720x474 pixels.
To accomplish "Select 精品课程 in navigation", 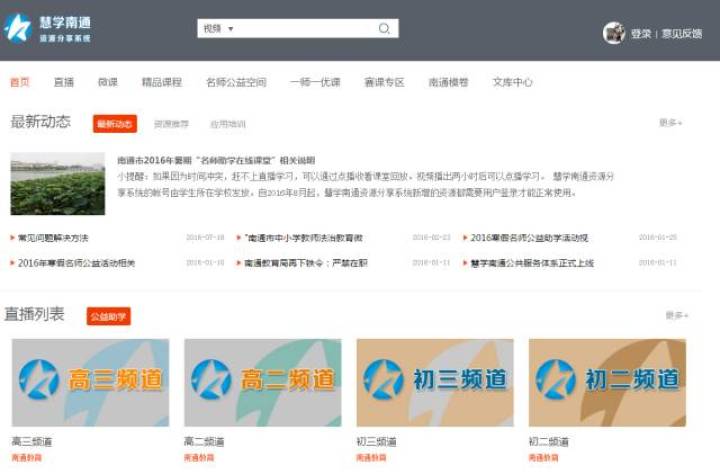I will [x=162, y=82].
